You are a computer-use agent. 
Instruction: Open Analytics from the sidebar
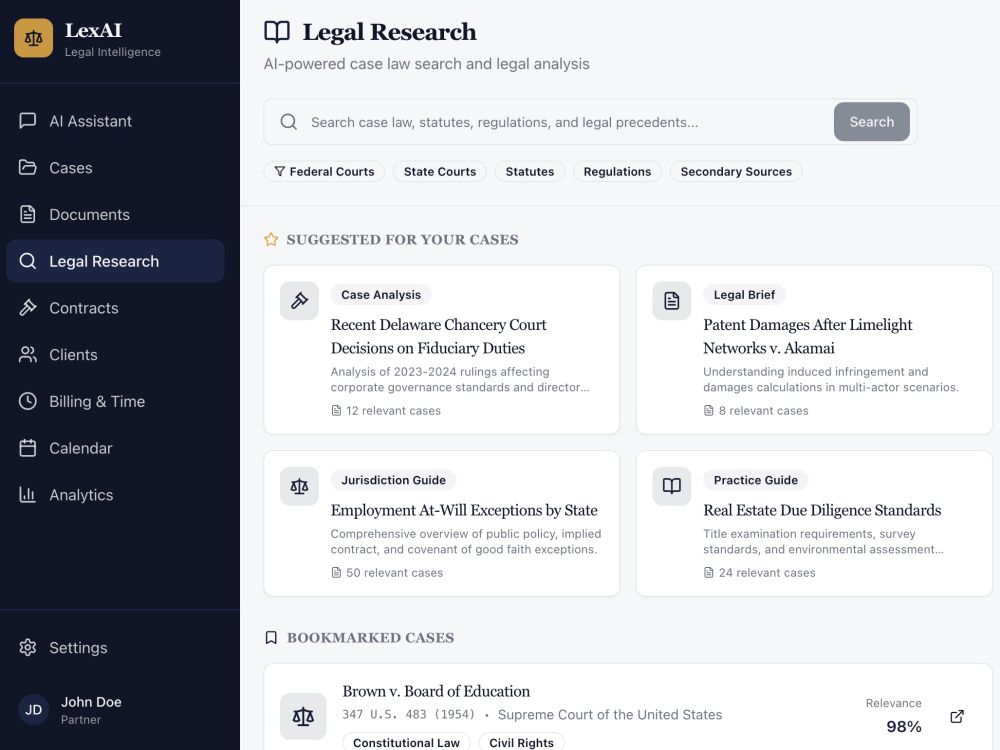[115, 494]
